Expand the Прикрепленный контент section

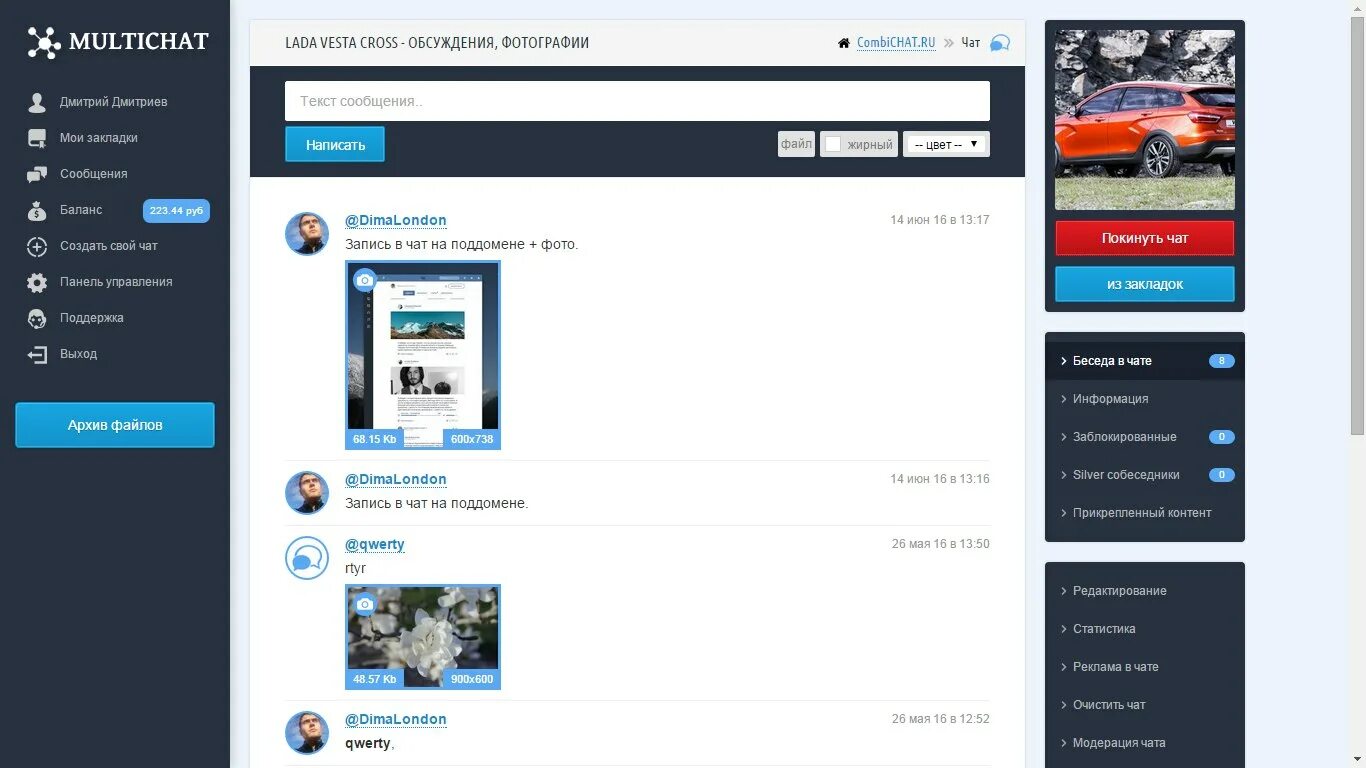(x=1145, y=513)
